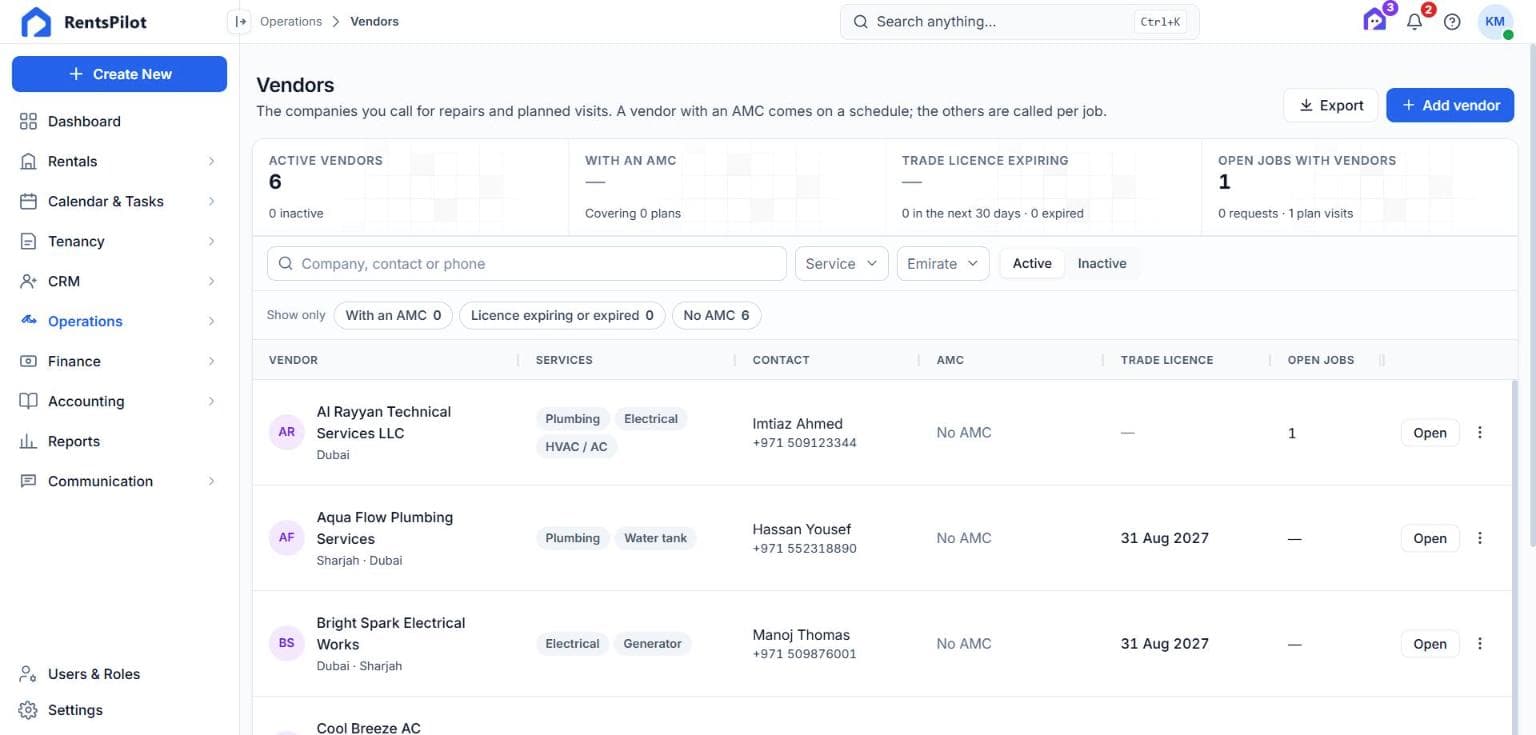Switch the vendor filter to Inactive

click(1102, 263)
